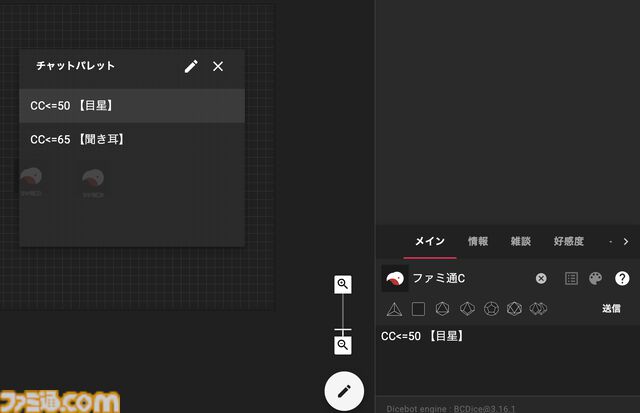640x413 pixels.
Task: Roll the four-sided dice icon
Action: pos(394,309)
